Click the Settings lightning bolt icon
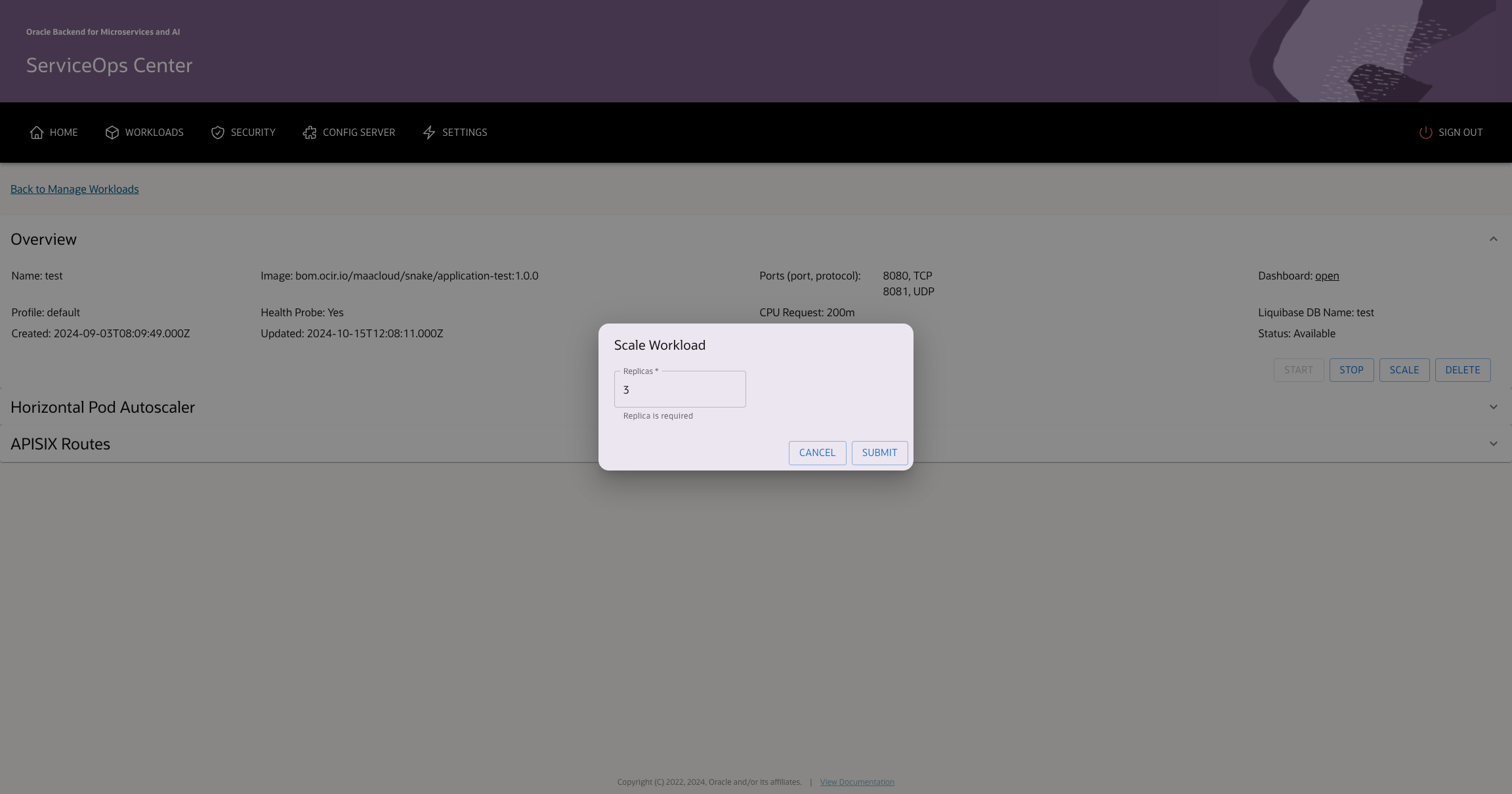1512x794 pixels. click(x=429, y=133)
